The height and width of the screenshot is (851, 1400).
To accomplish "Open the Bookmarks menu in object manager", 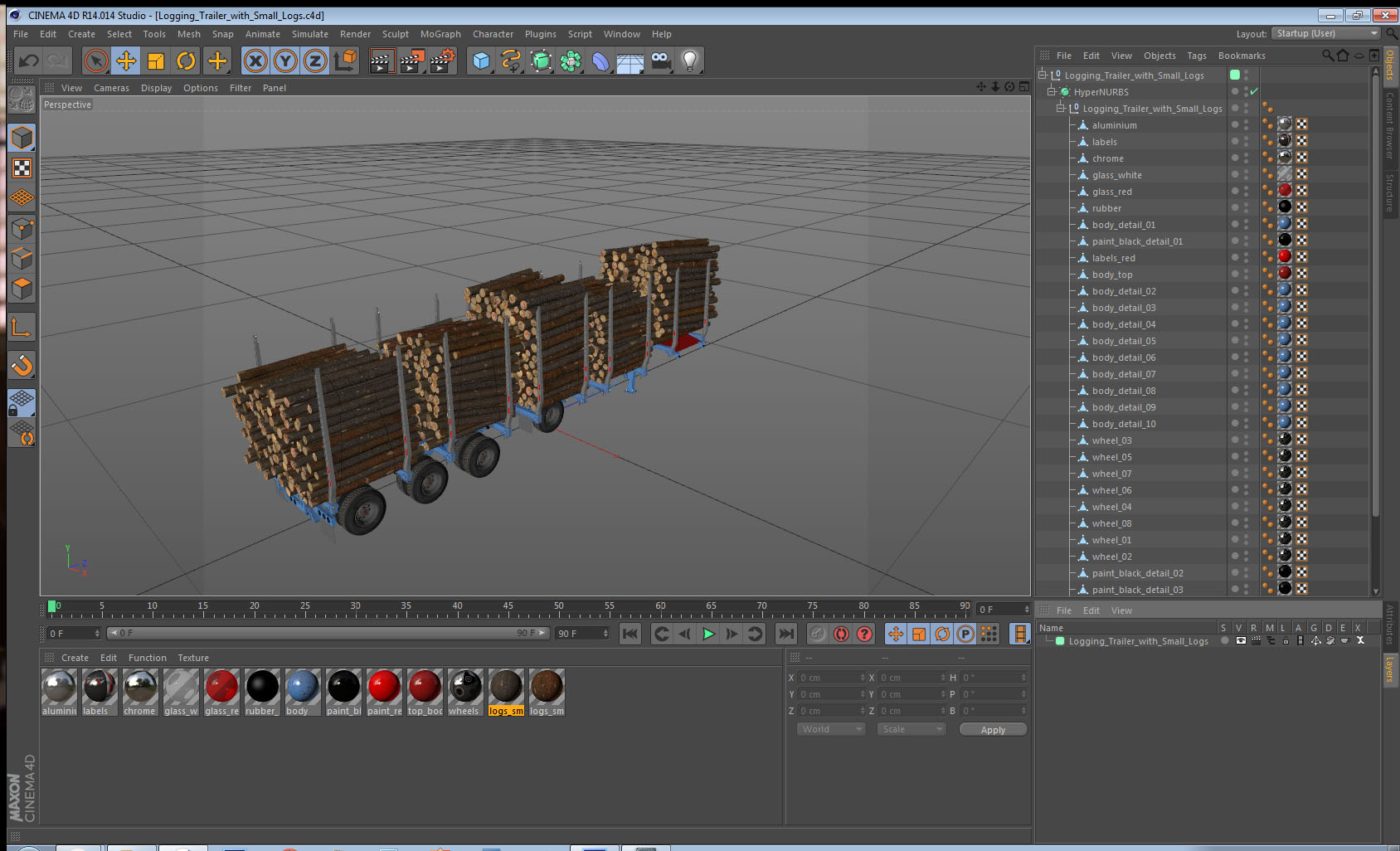I will (1241, 56).
